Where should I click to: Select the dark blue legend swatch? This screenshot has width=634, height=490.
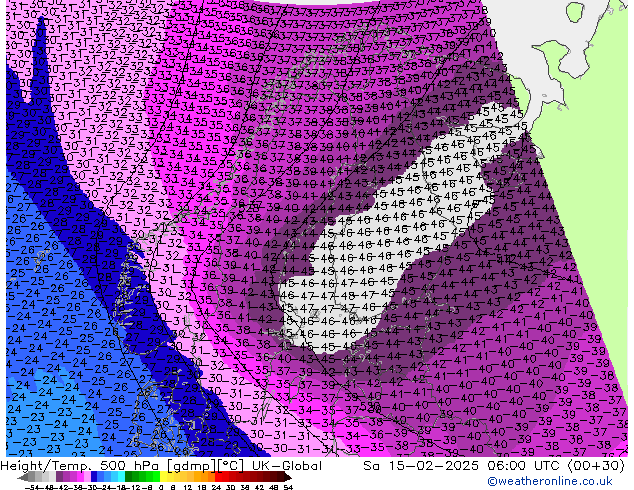pos(94,477)
